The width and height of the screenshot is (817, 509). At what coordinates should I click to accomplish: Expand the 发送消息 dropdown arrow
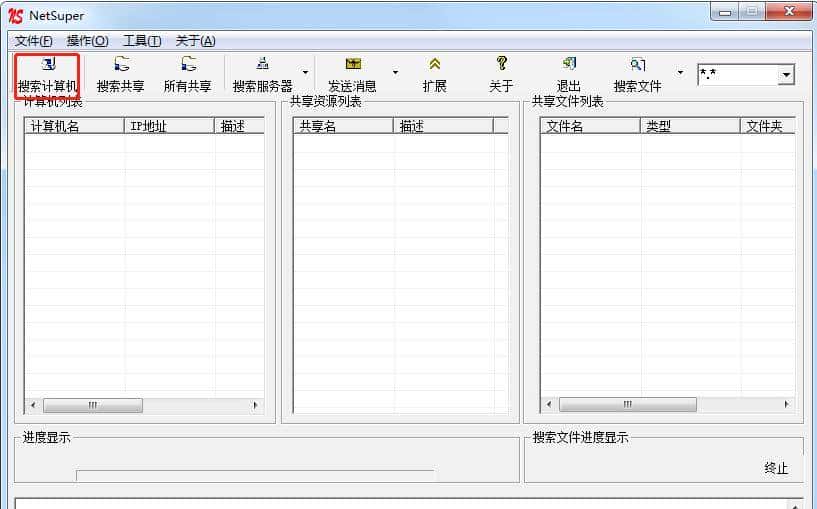click(x=395, y=72)
